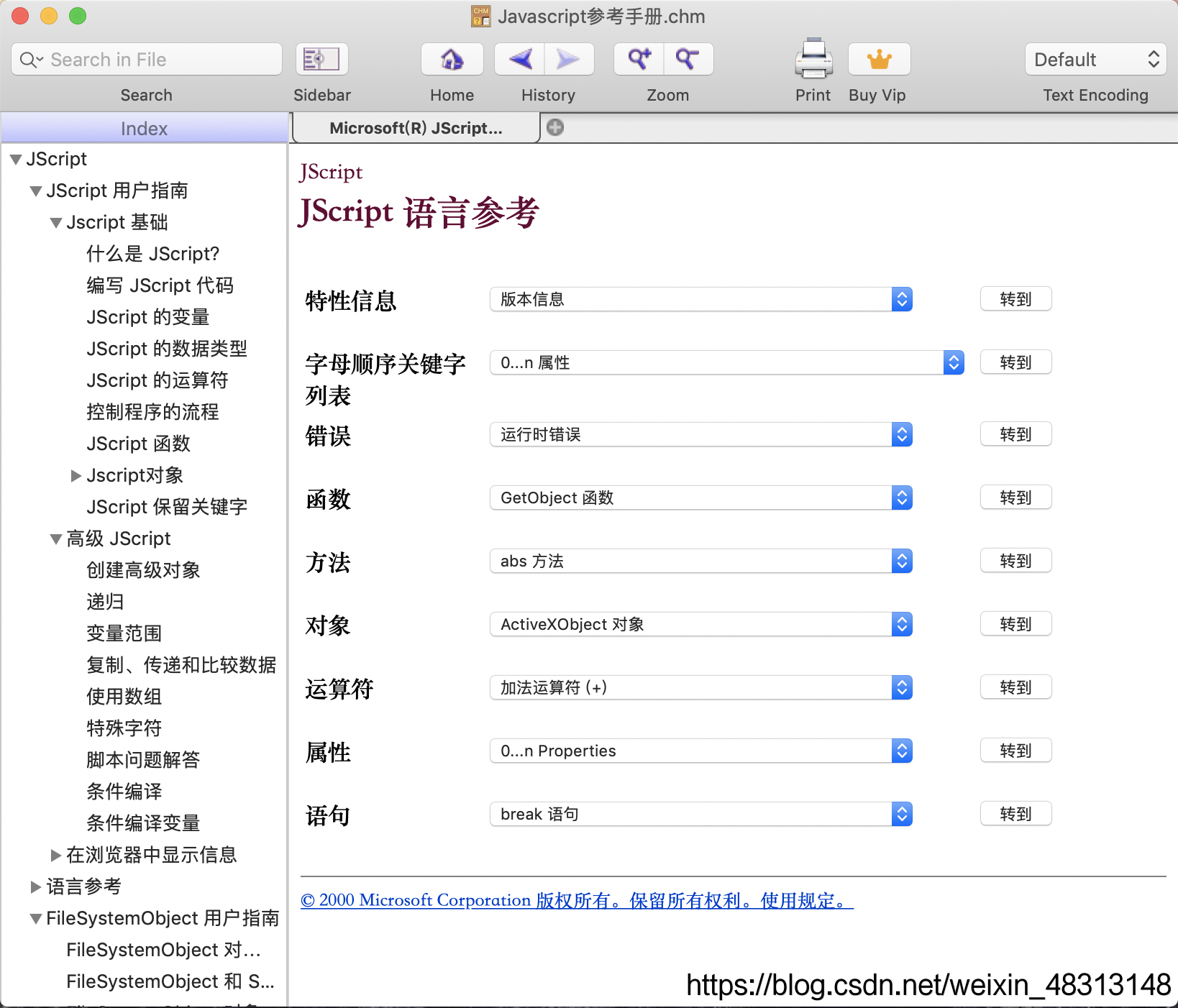Open the 运行时错误 dropdown
This screenshot has width=1178, height=1008.
701,434
